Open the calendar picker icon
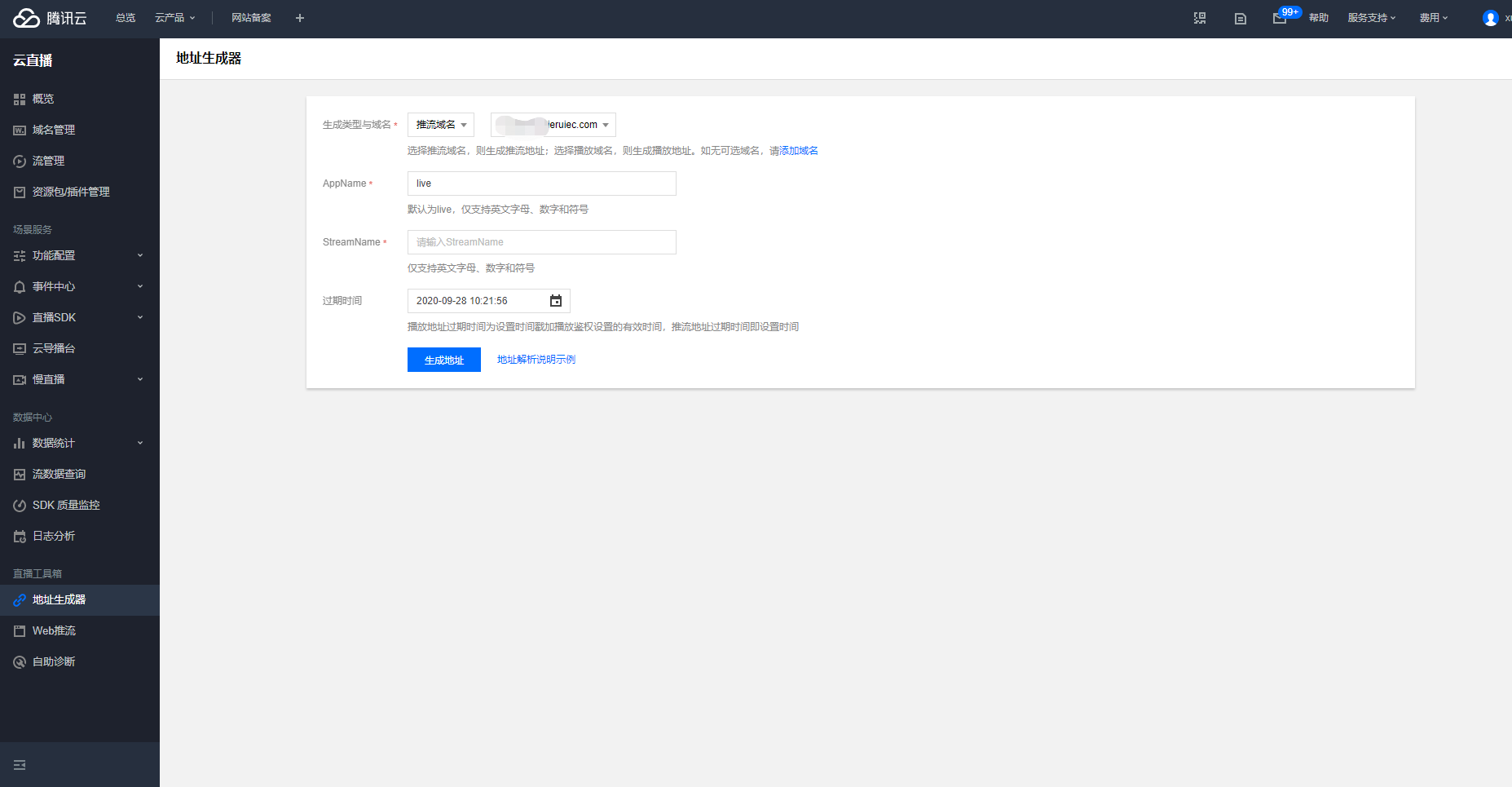This screenshot has height=787, width=1512. coord(556,301)
